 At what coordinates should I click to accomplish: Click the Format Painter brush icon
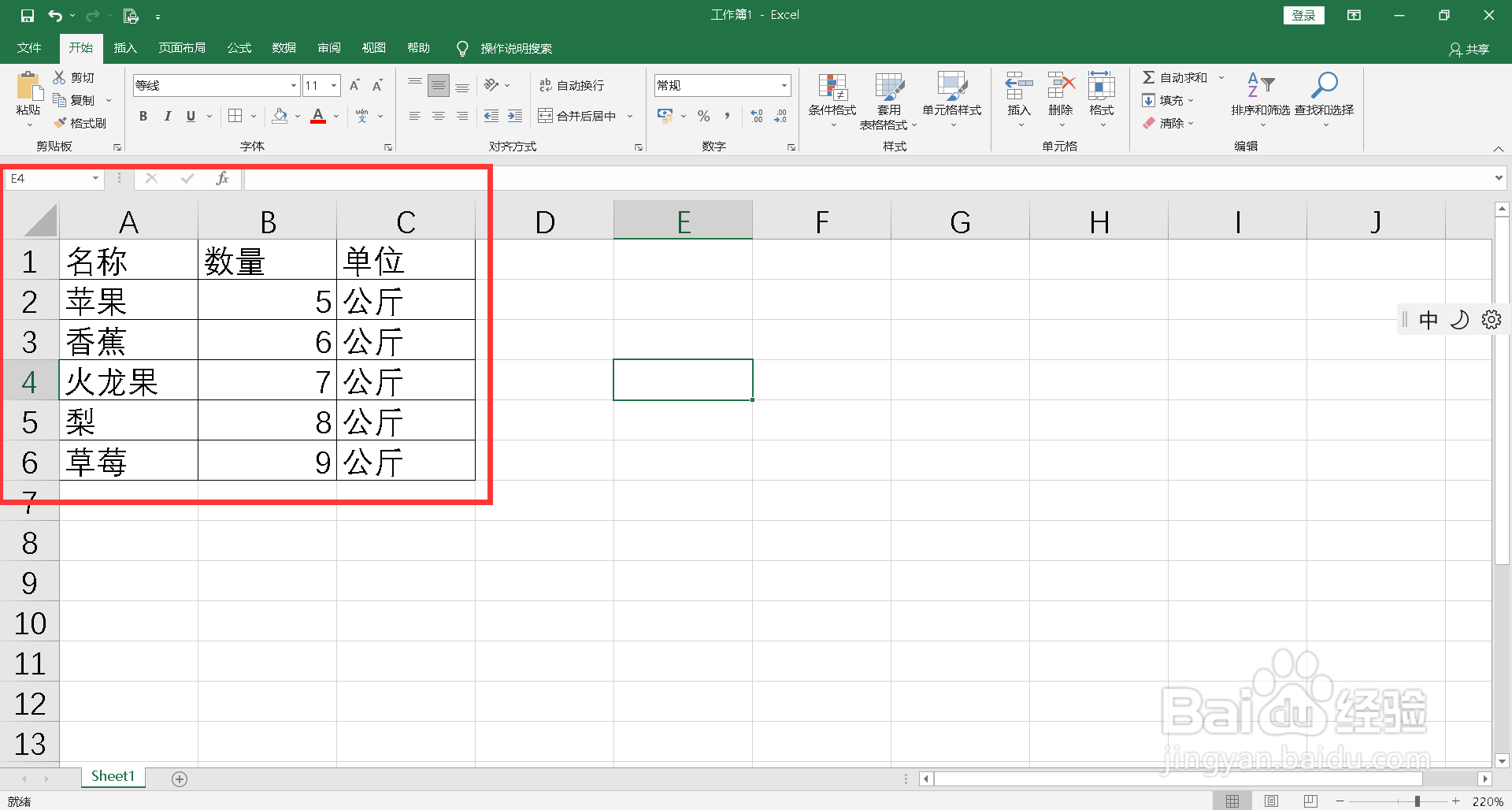[x=60, y=123]
